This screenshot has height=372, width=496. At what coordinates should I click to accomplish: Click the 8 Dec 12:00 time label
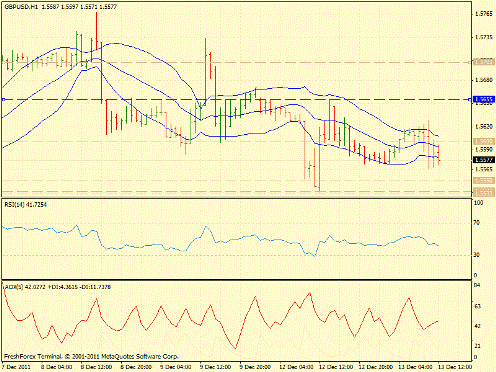96,367
